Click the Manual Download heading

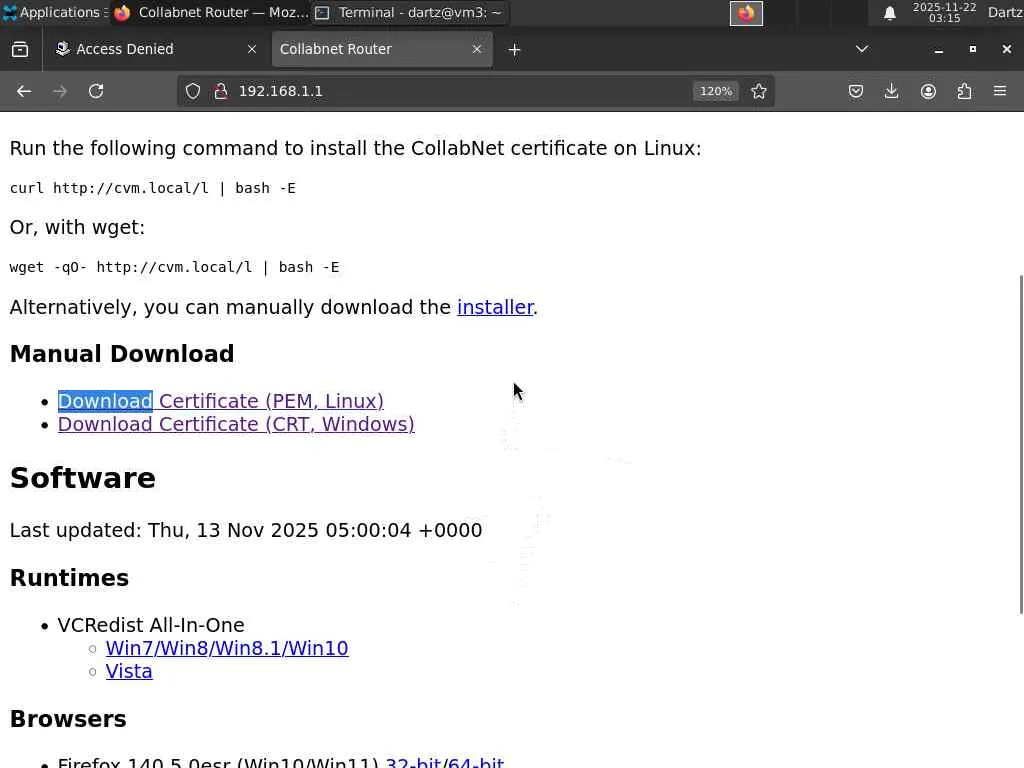(x=122, y=354)
